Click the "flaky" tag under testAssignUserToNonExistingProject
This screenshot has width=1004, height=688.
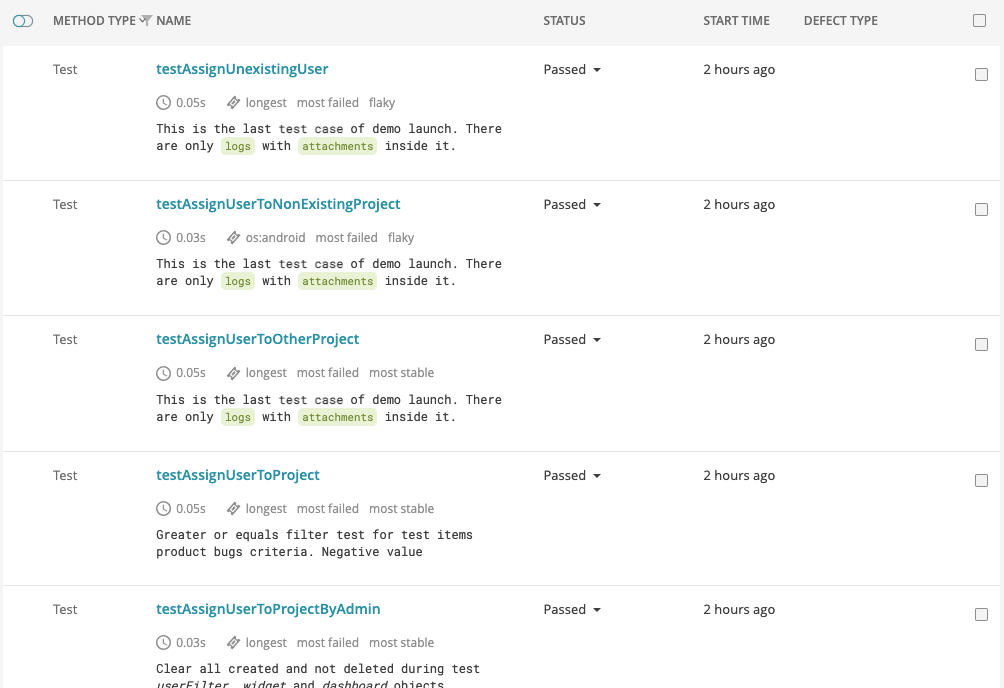pyautogui.click(x=401, y=238)
